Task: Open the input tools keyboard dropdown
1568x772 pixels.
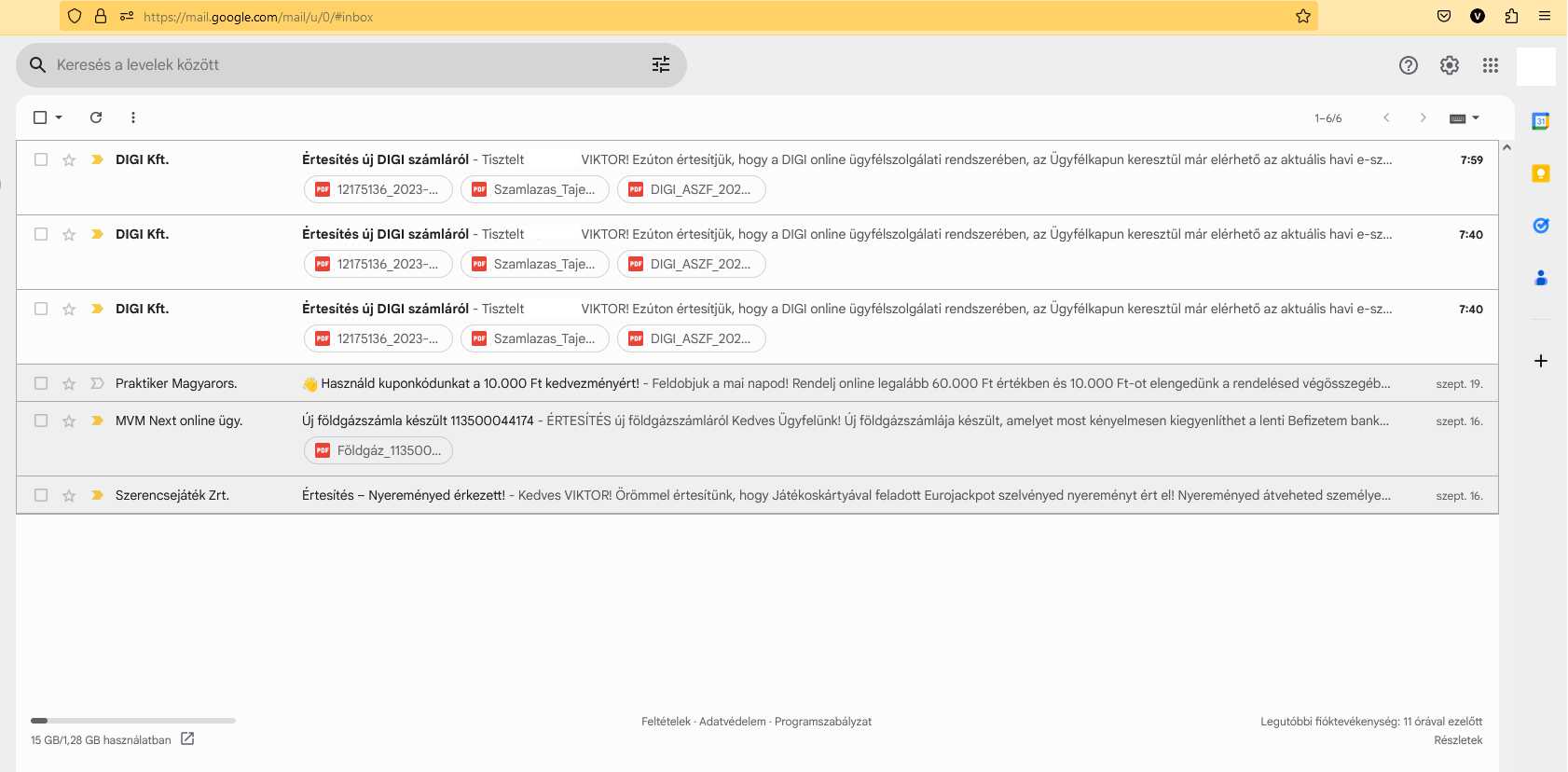Action: click(x=1465, y=118)
